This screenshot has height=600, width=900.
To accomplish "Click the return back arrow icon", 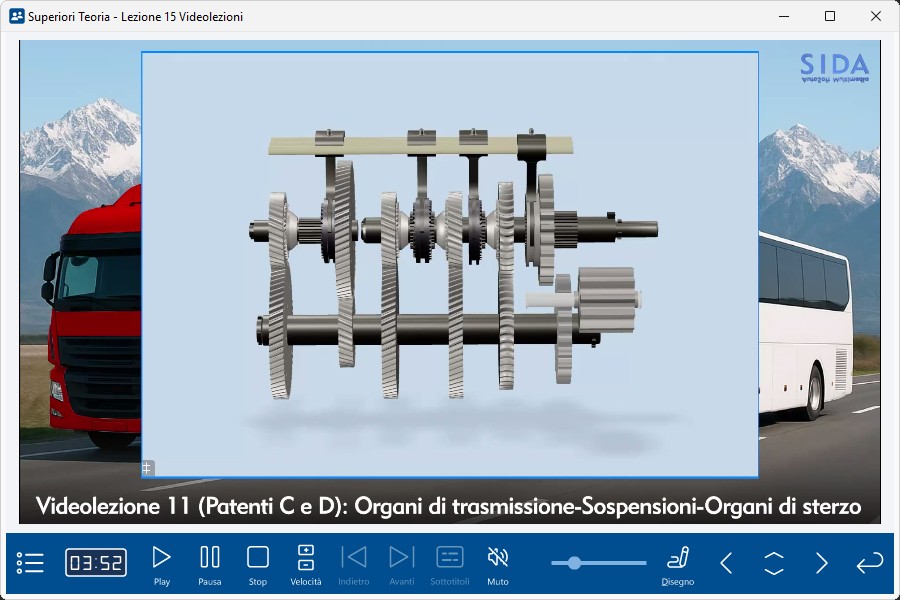I will (869, 563).
